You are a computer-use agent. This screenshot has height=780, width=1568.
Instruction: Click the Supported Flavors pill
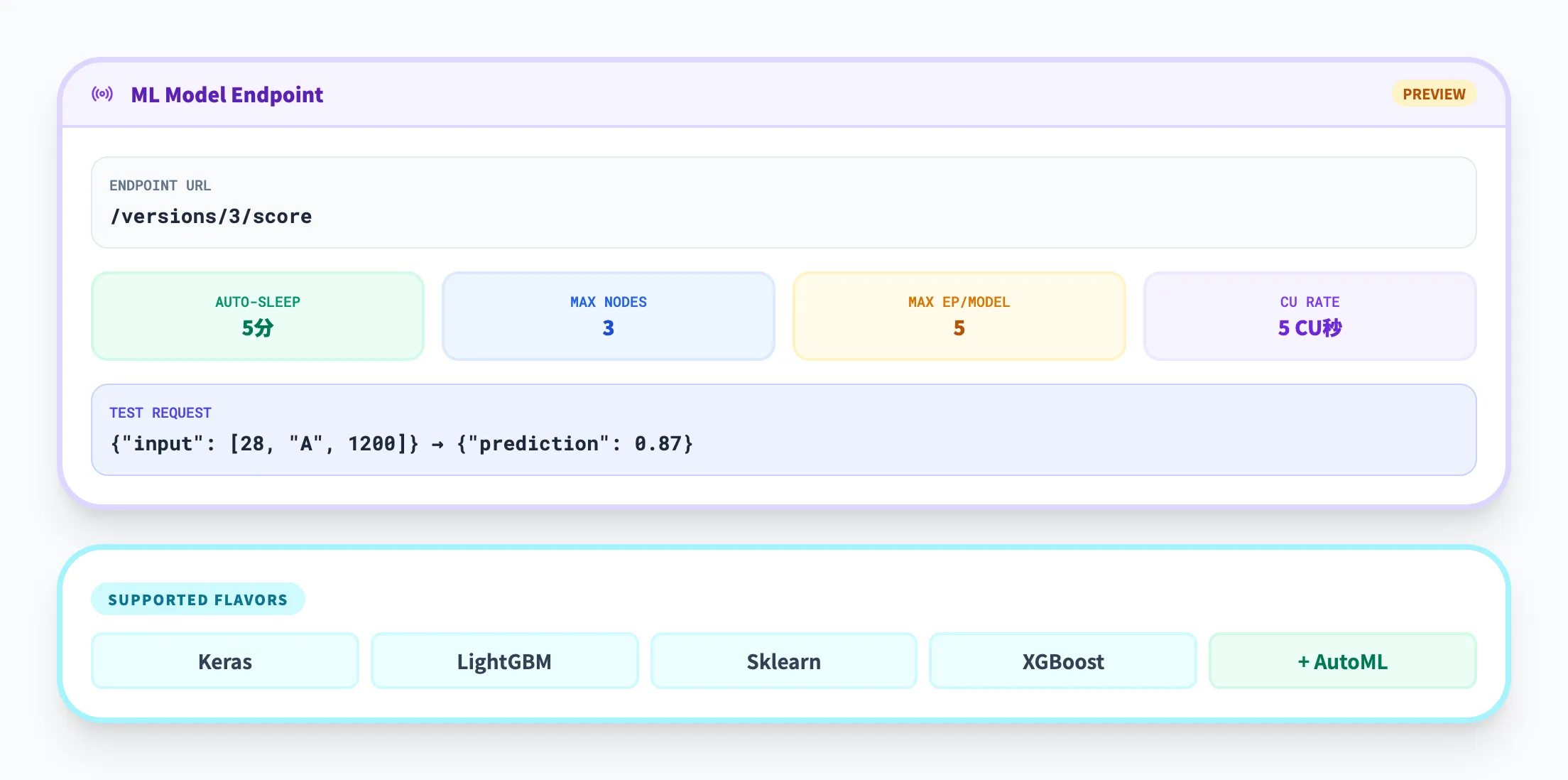pos(197,600)
